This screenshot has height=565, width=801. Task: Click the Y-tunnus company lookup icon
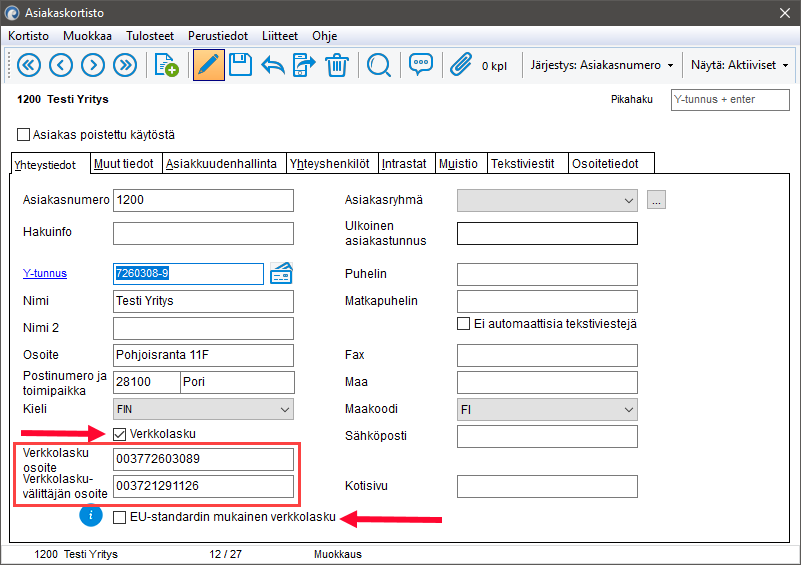(281, 273)
